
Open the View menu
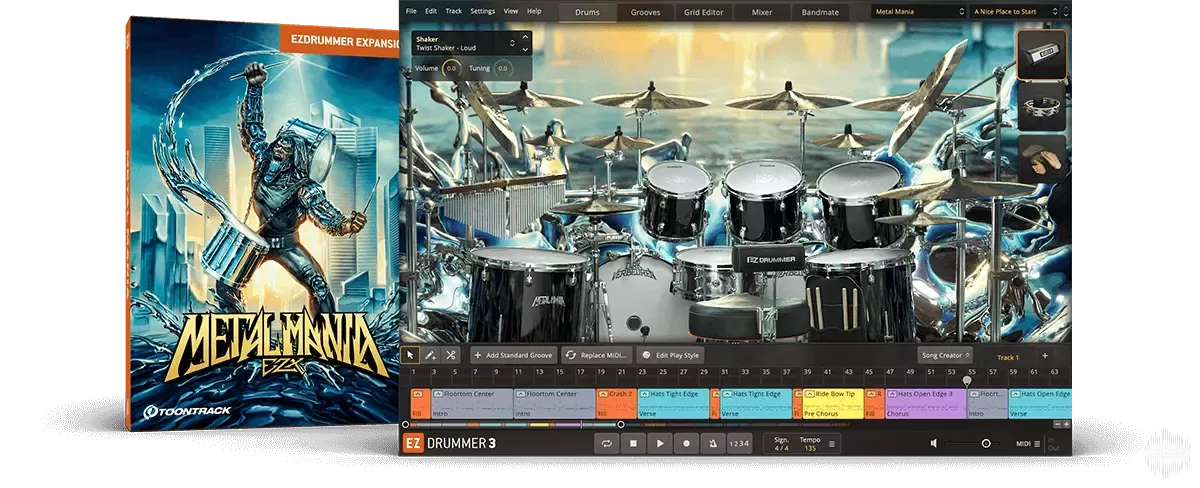511,11
